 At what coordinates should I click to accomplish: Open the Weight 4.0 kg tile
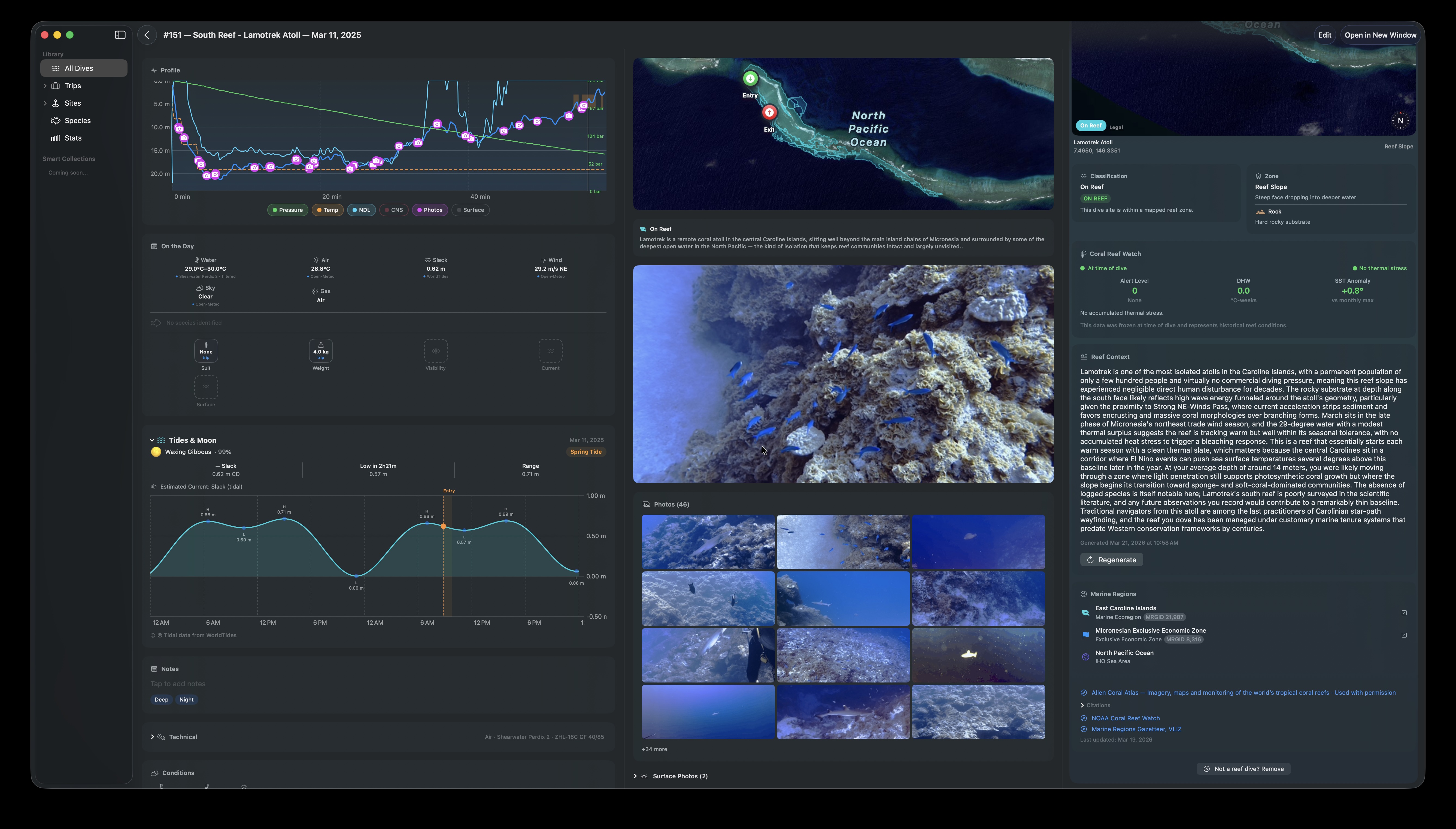click(321, 351)
